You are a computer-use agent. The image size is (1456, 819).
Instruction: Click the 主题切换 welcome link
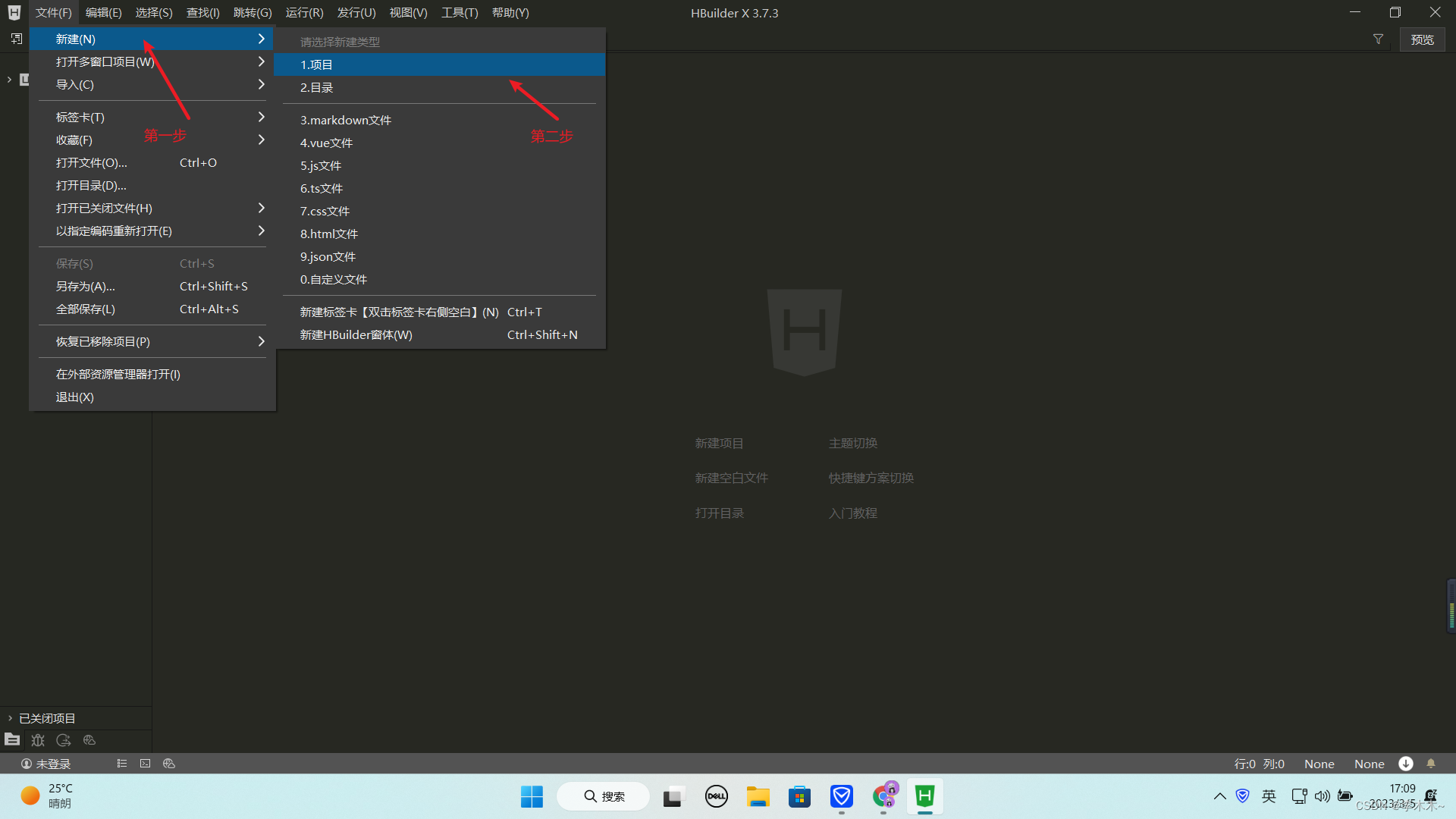coord(852,443)
